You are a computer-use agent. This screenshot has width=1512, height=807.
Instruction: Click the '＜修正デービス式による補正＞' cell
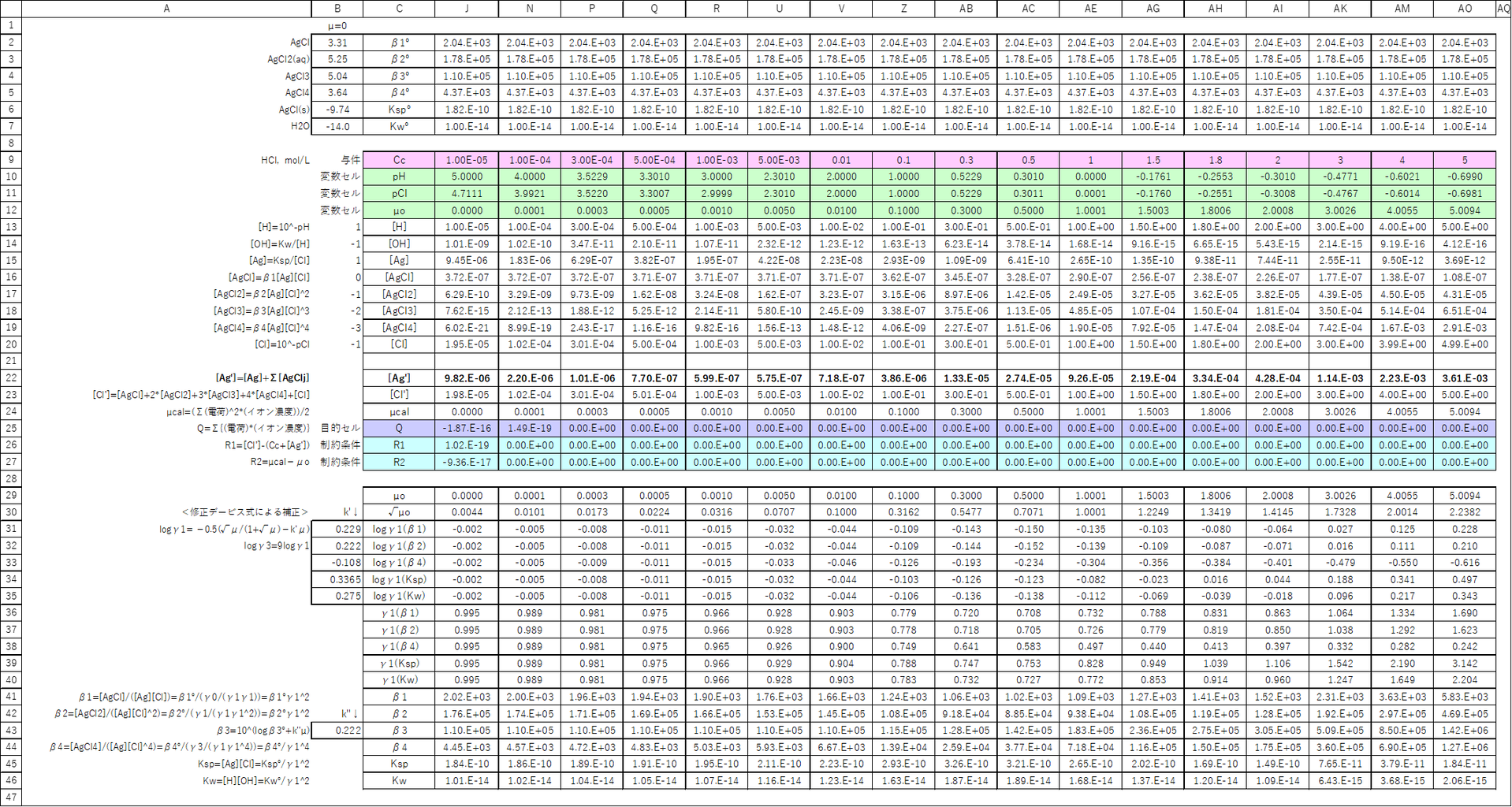click(x=166, y=512)
